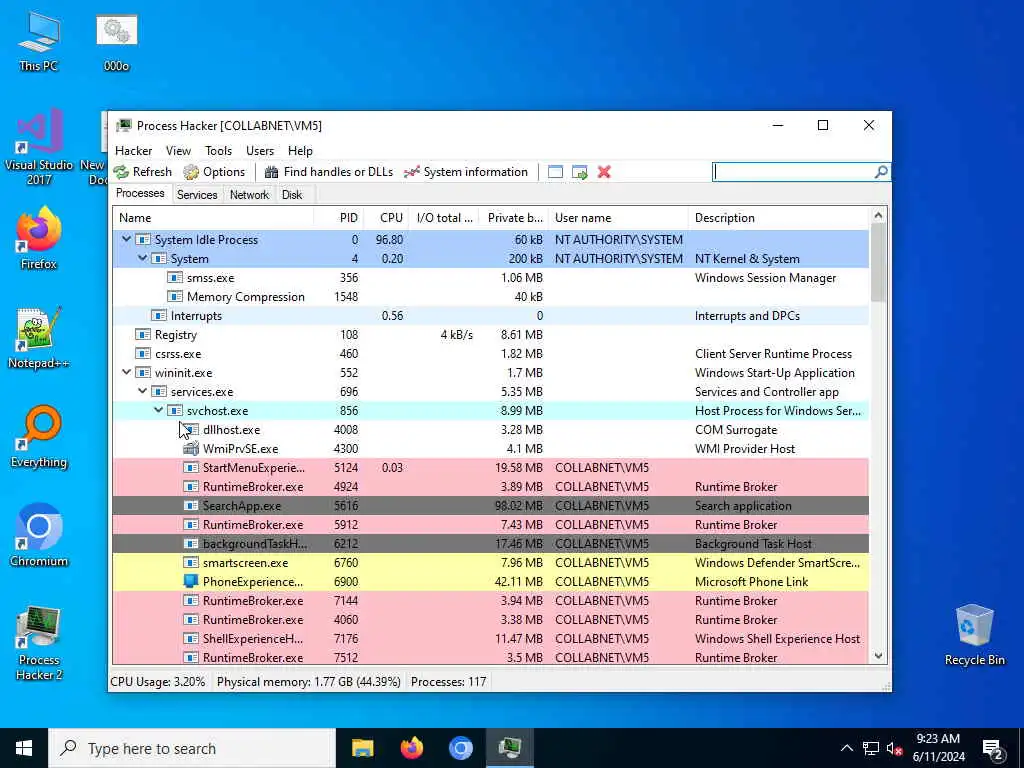The width and height of the screenshot is (1024, 768).
Task: Collapse the svchost.exe 856 node
Action: [x=158, y=410]
